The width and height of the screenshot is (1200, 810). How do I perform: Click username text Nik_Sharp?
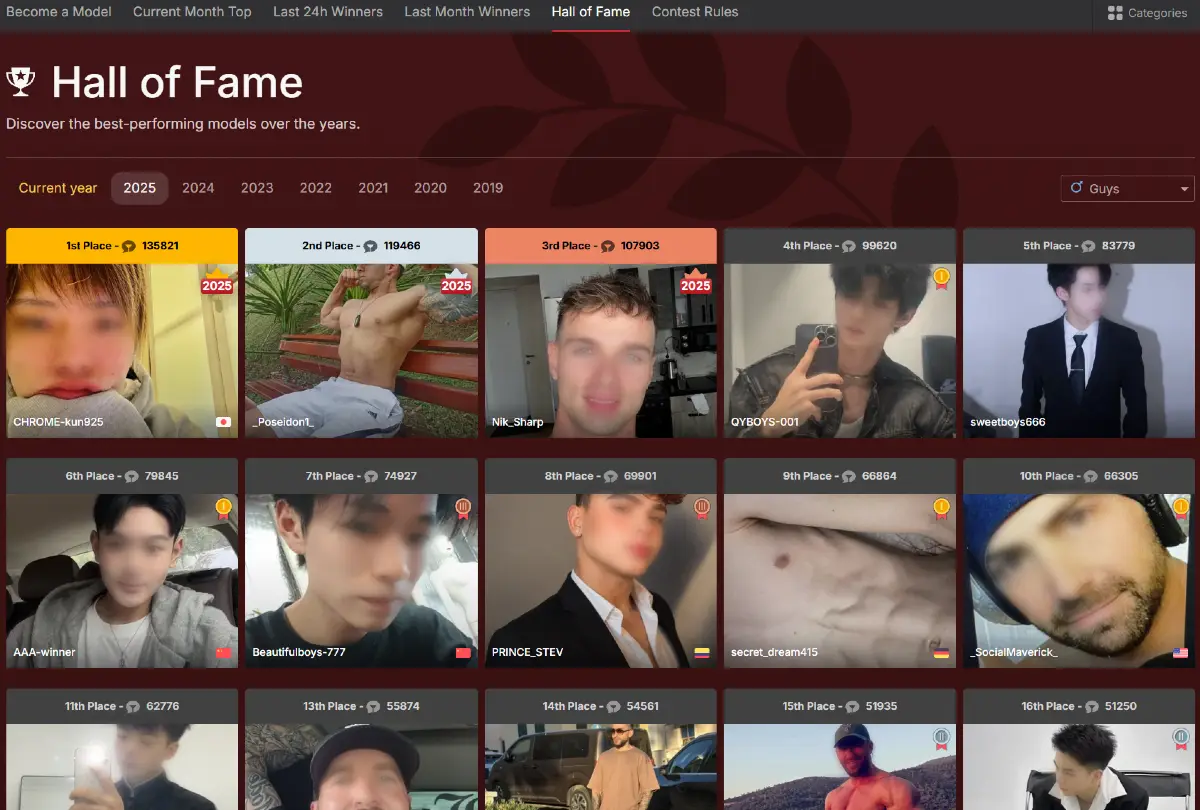[x=518, y=422]
